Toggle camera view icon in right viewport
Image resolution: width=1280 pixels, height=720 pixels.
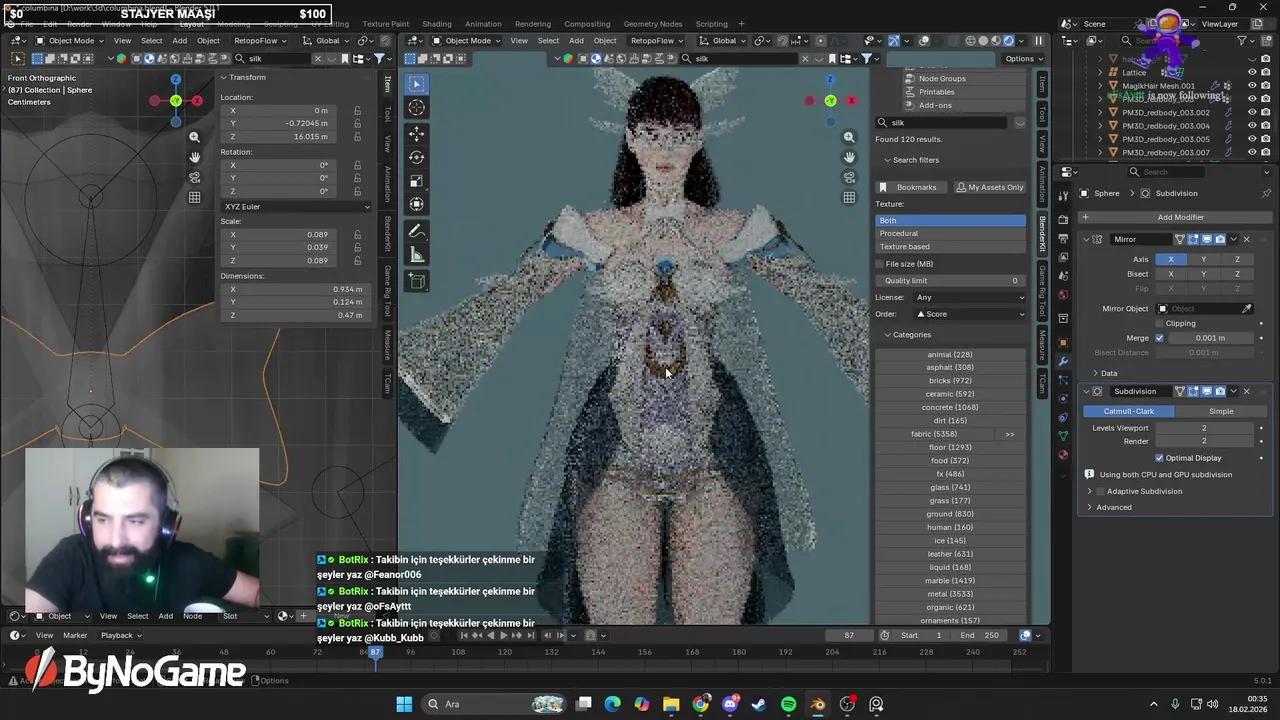coord(849,177)
